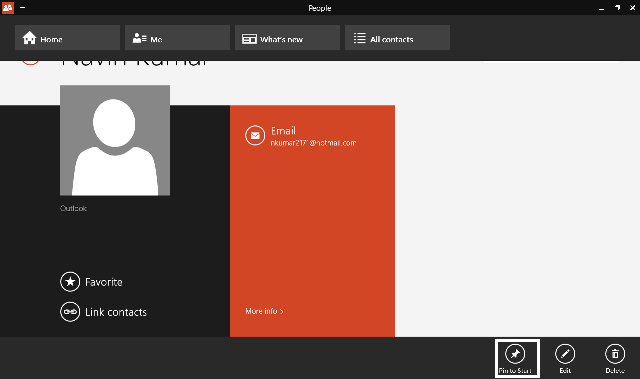Show All contacts list
The image size is (640, 379).
click(x=397, y=38)
